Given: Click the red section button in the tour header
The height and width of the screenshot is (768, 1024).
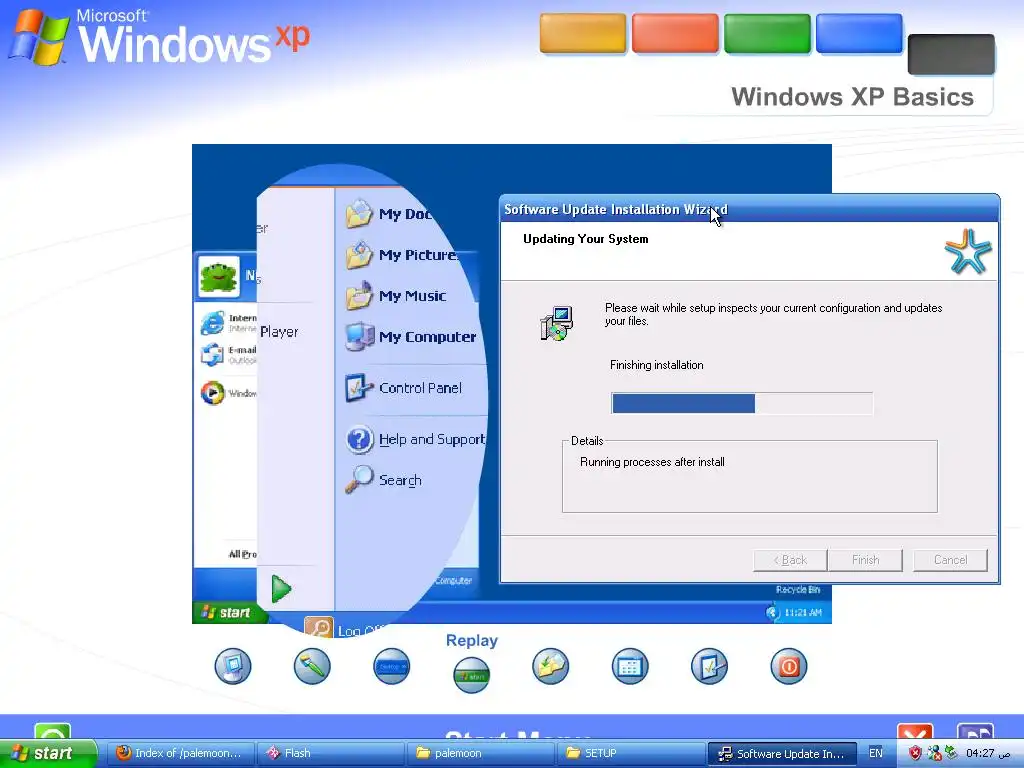Looking at the screenshot, I should tap(675, 33).
